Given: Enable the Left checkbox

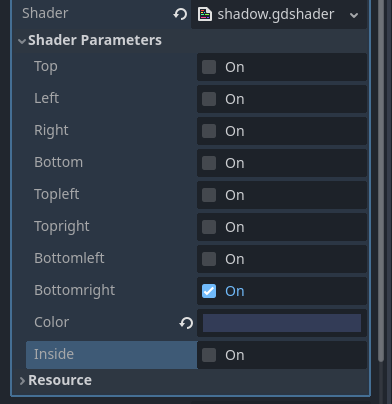Looking at the screenshot, I should 209,99.
